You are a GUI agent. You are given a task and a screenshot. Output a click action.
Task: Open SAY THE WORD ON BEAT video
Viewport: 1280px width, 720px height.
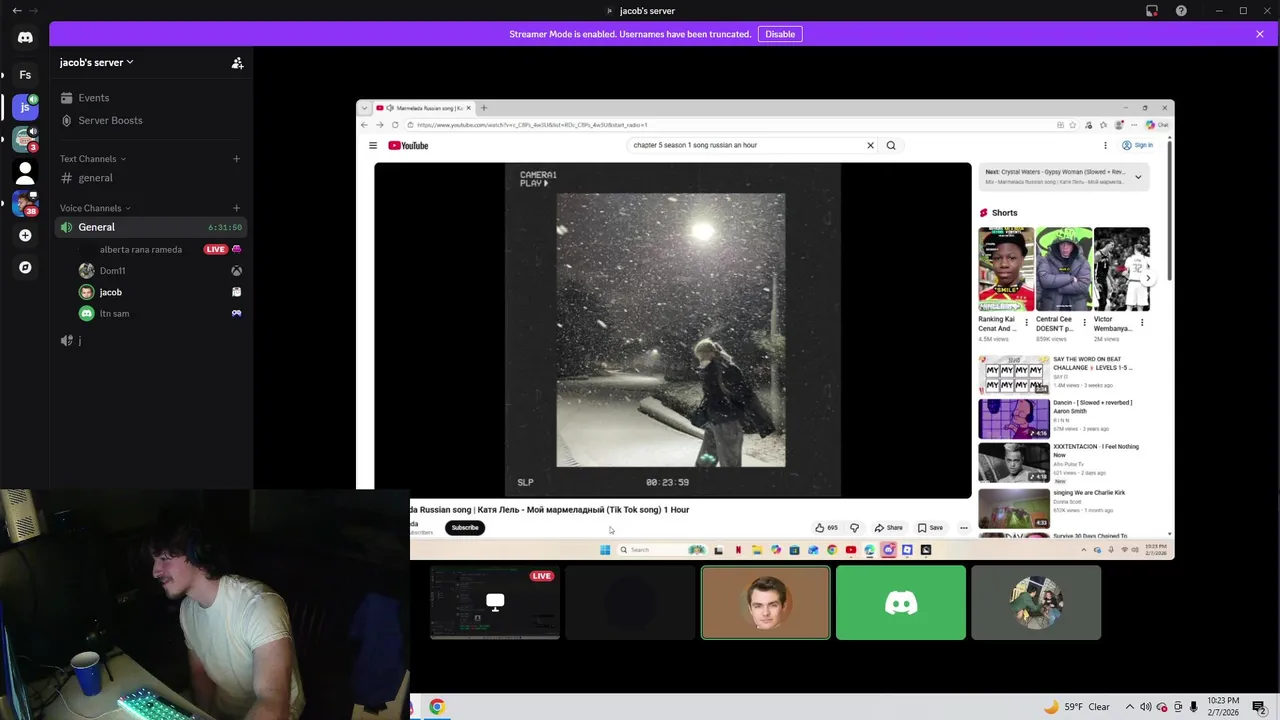point(1014,375)
